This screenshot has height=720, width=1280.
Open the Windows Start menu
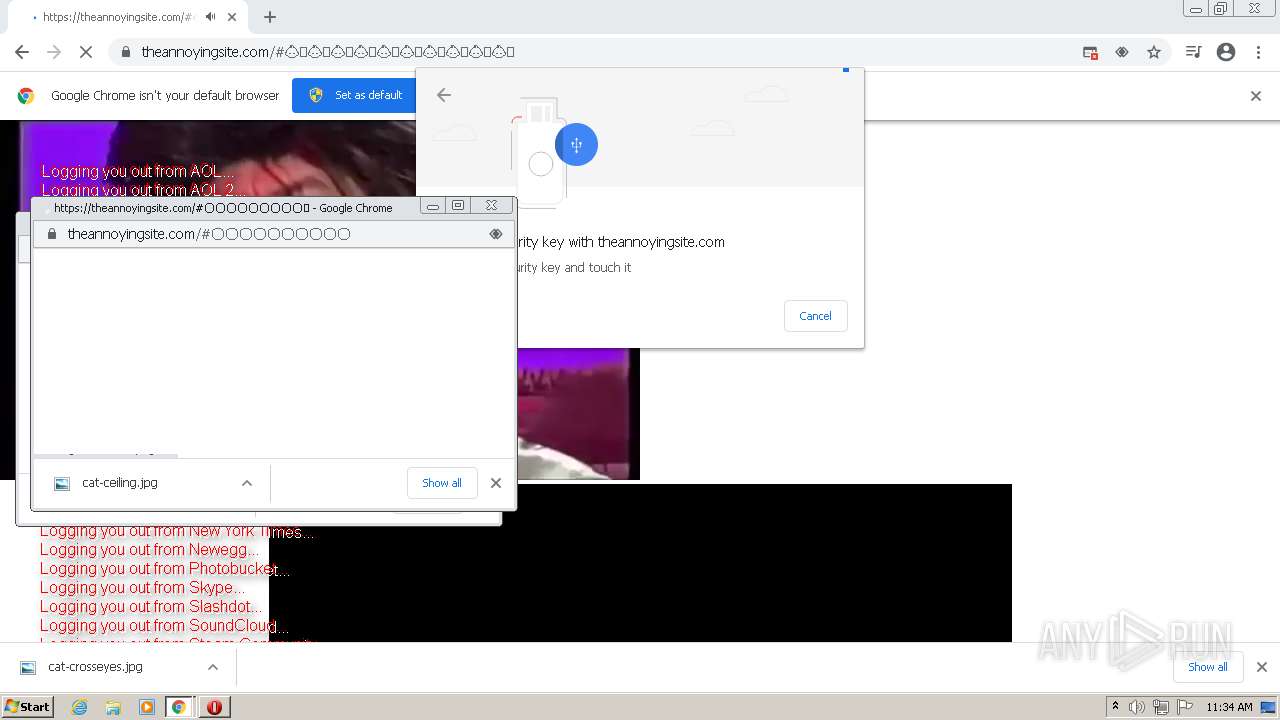[28, 707]
